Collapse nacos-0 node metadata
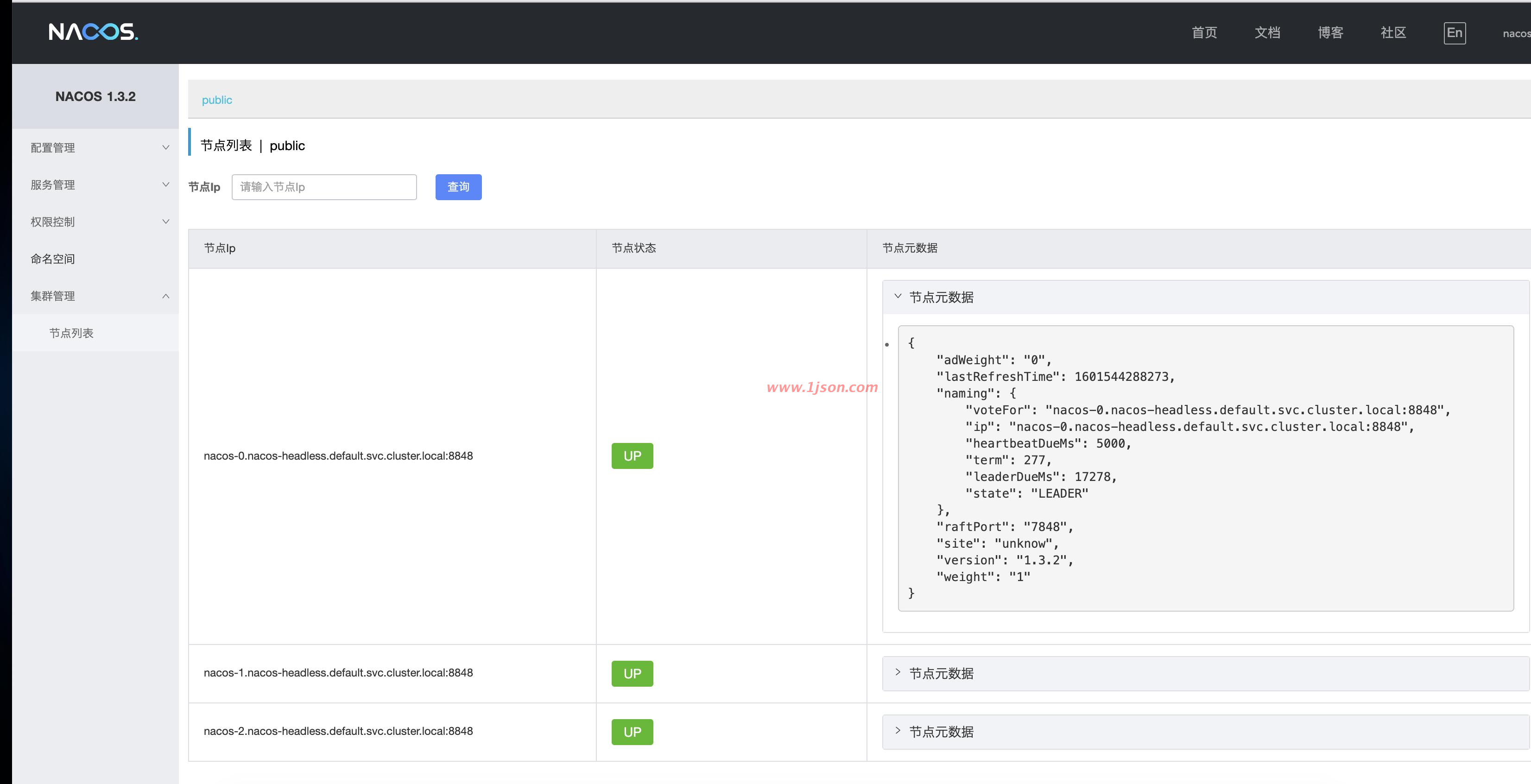The image size is (1531, 784). click(x=897, y=296)
